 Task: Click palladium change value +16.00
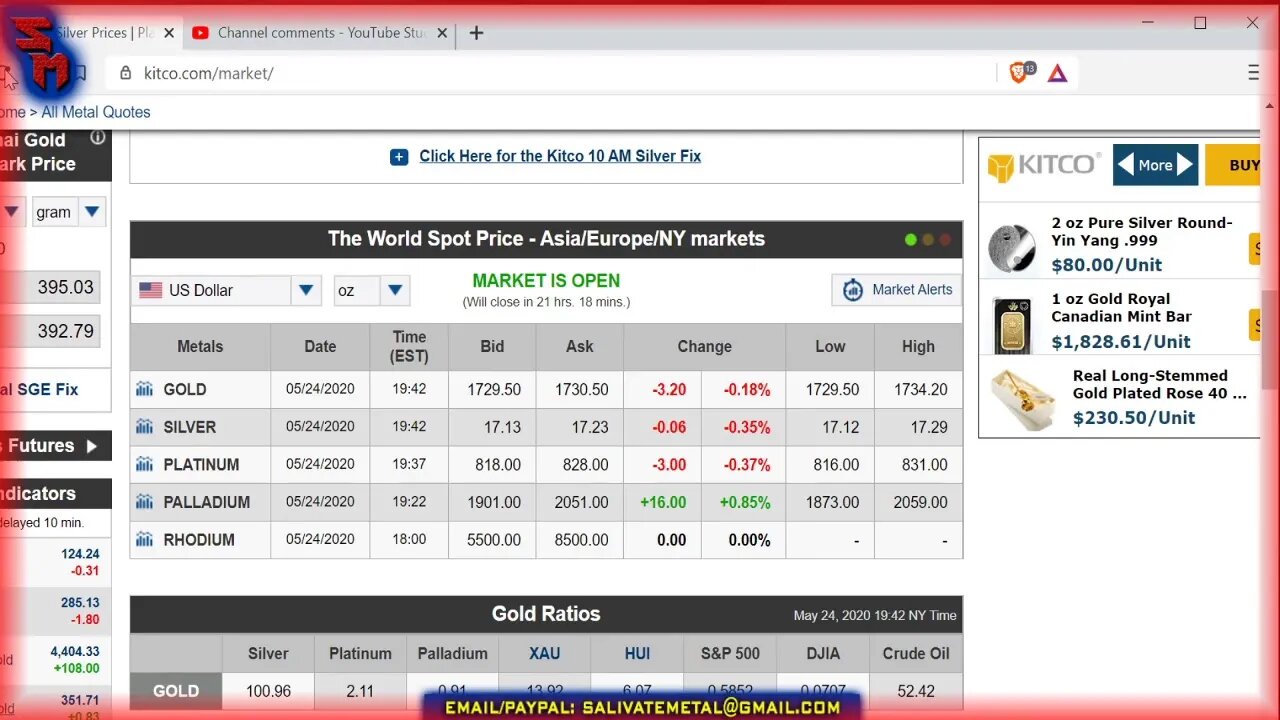[663, 502]
